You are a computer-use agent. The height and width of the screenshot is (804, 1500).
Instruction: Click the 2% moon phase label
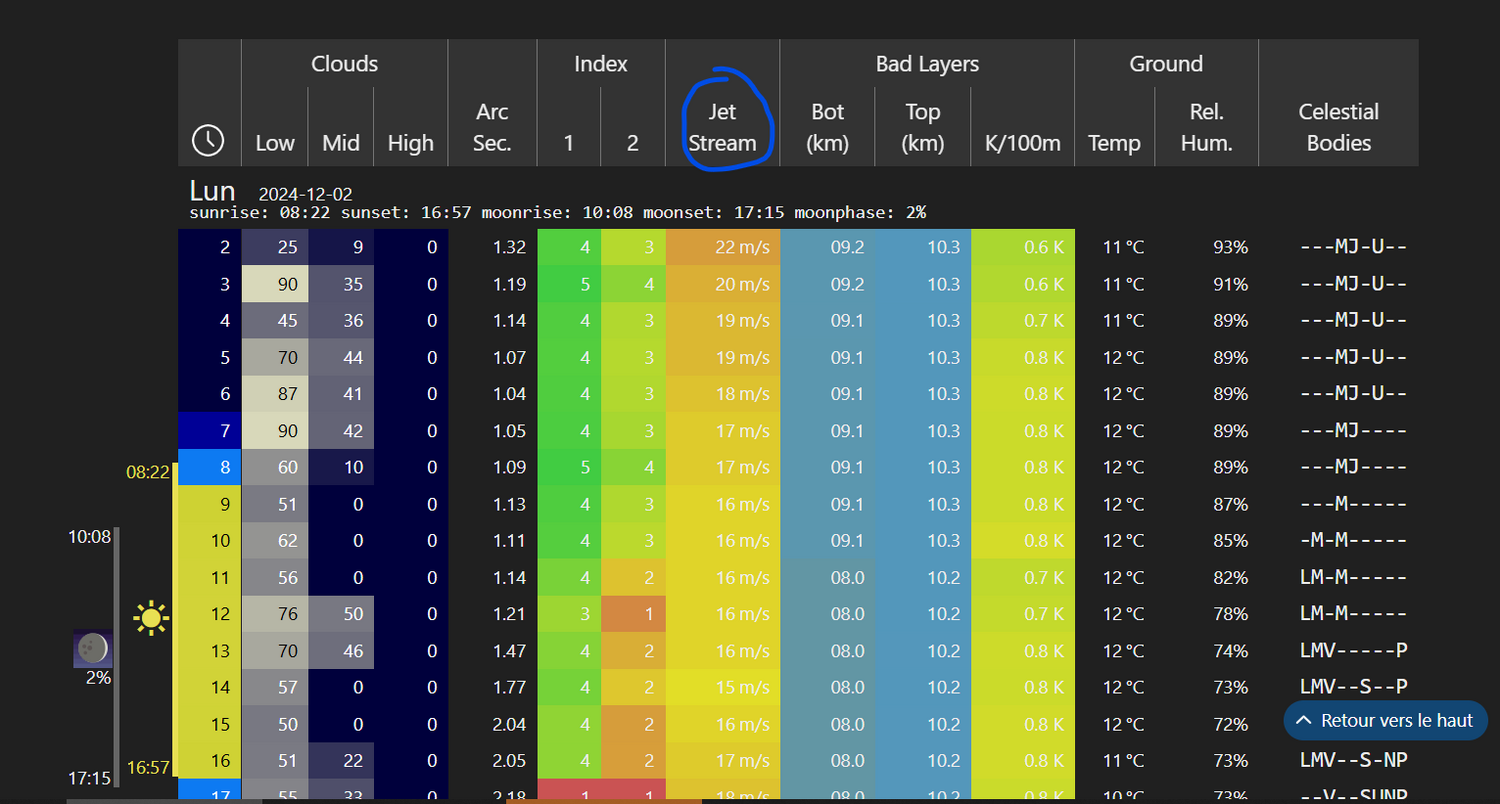(x=98, y=677)
